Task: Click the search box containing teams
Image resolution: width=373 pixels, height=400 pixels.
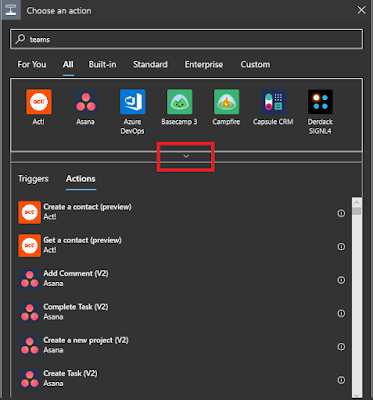Action: click(x=186, y=39)
